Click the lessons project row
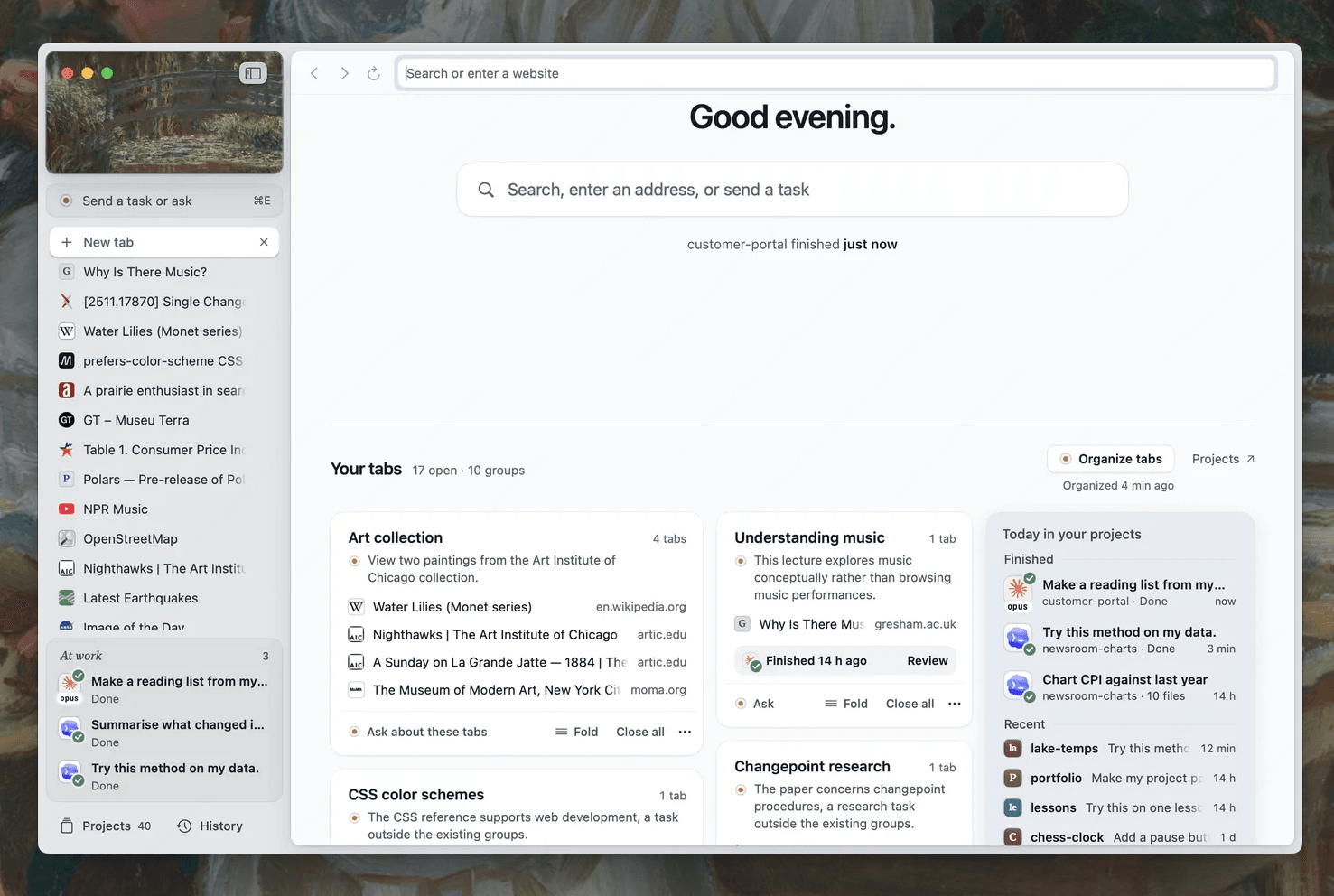 [x=1120, y=807]
